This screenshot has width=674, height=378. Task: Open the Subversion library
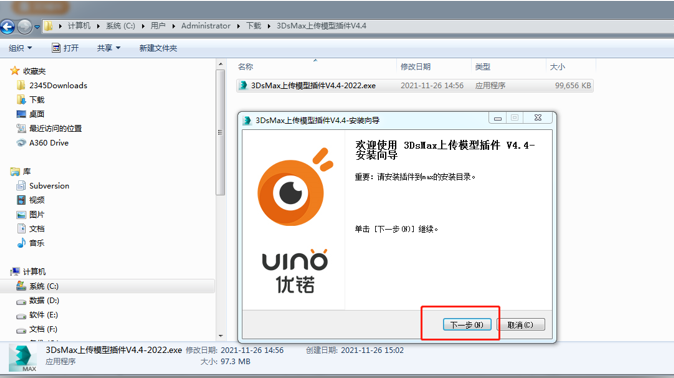(43, 186)
